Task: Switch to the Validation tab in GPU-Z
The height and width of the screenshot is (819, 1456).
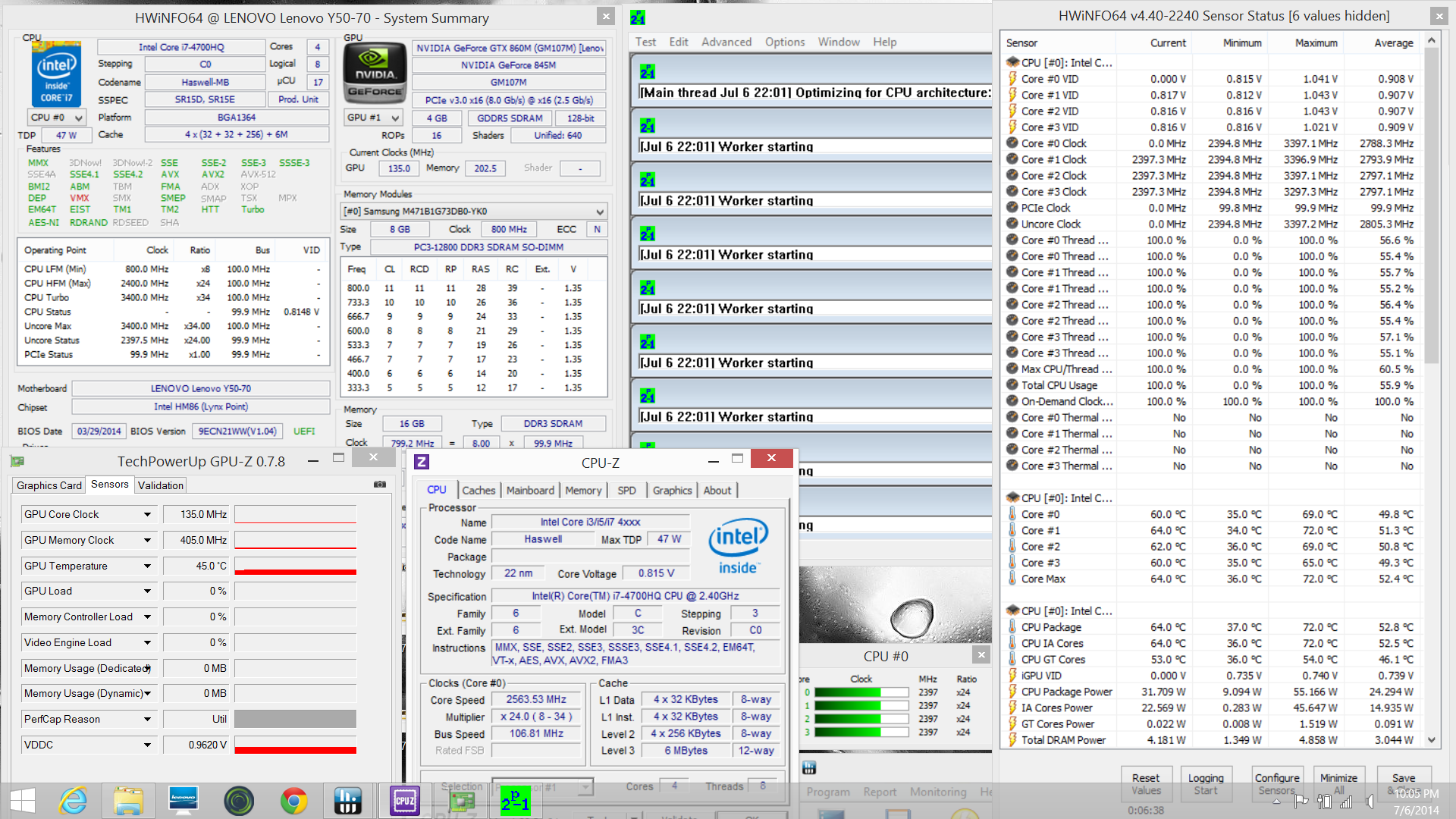Action: [x=161, y=485]
